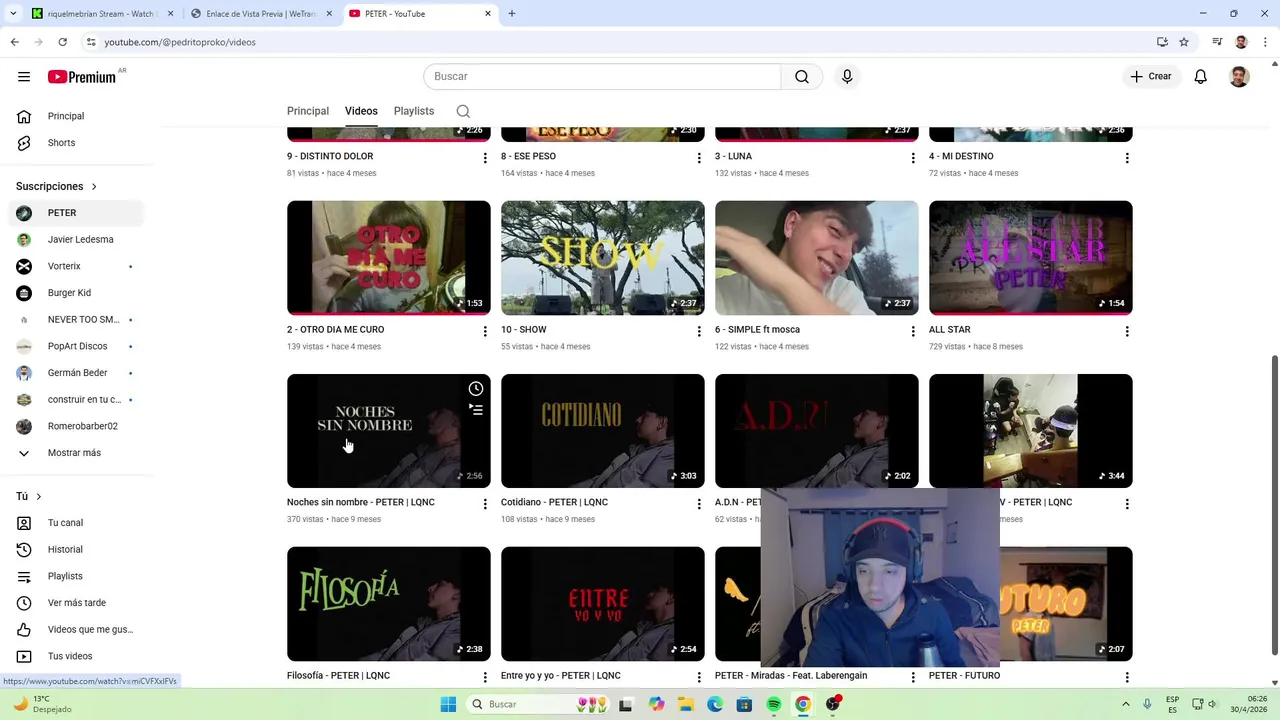Switch to the Principal channel tab

point(308,111)
